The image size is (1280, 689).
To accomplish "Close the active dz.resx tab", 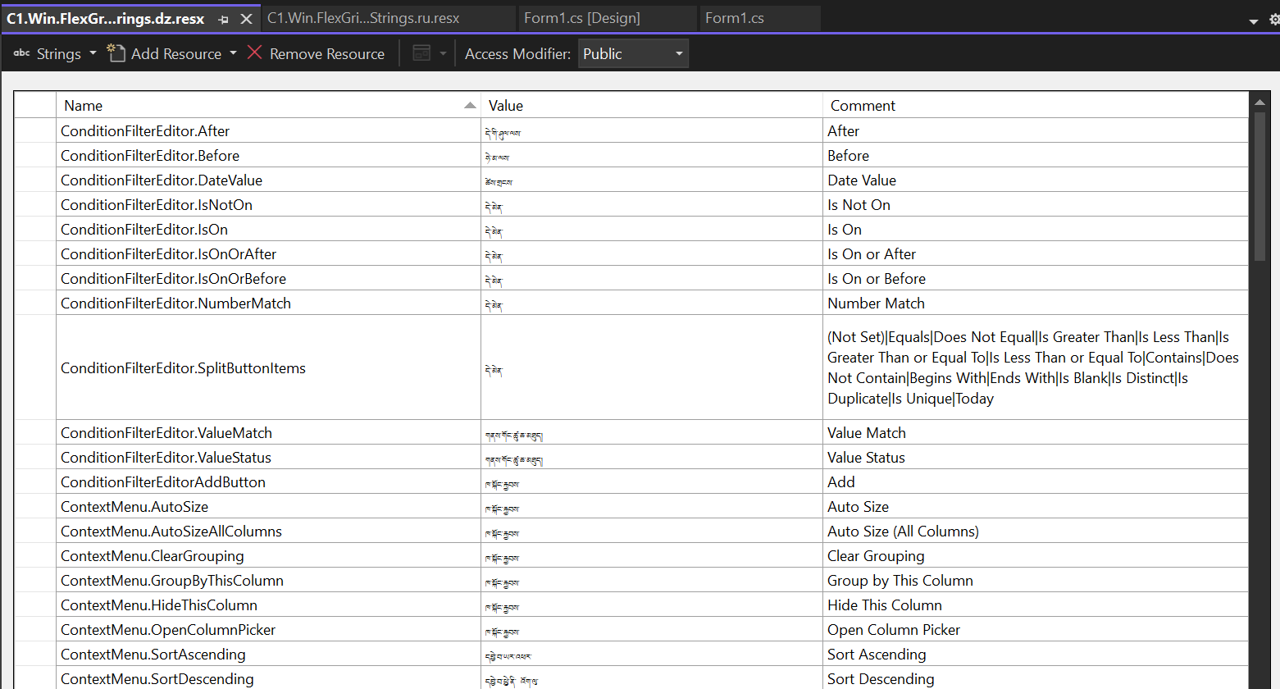I will coord(246,19).
